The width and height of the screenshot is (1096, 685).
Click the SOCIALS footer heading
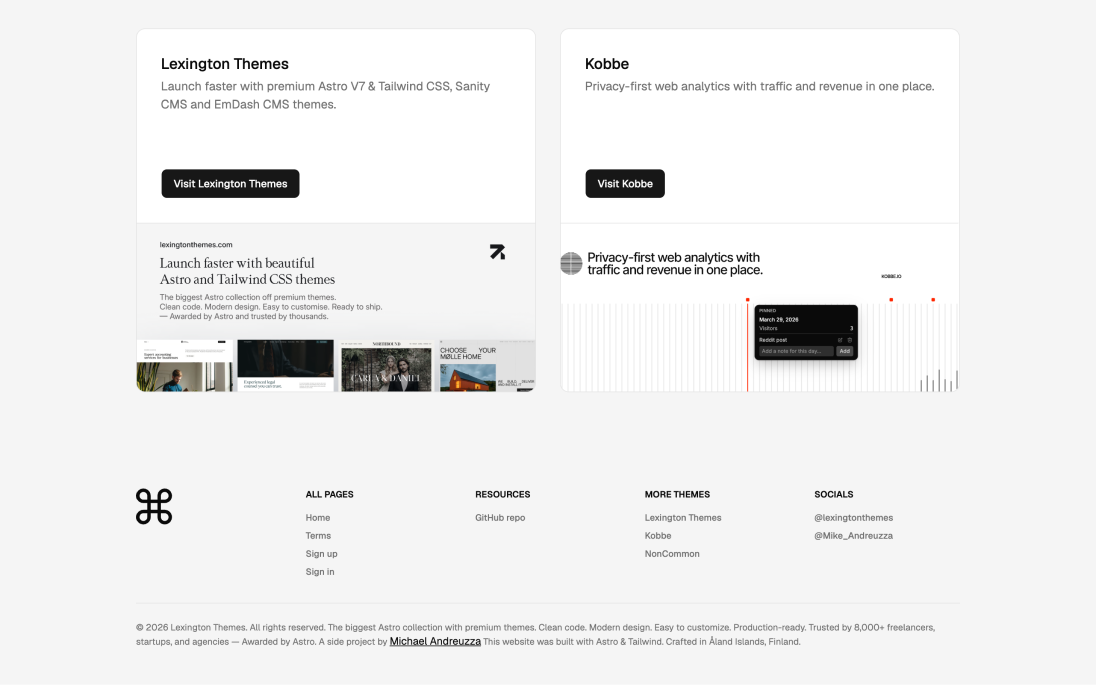(833, 494)
